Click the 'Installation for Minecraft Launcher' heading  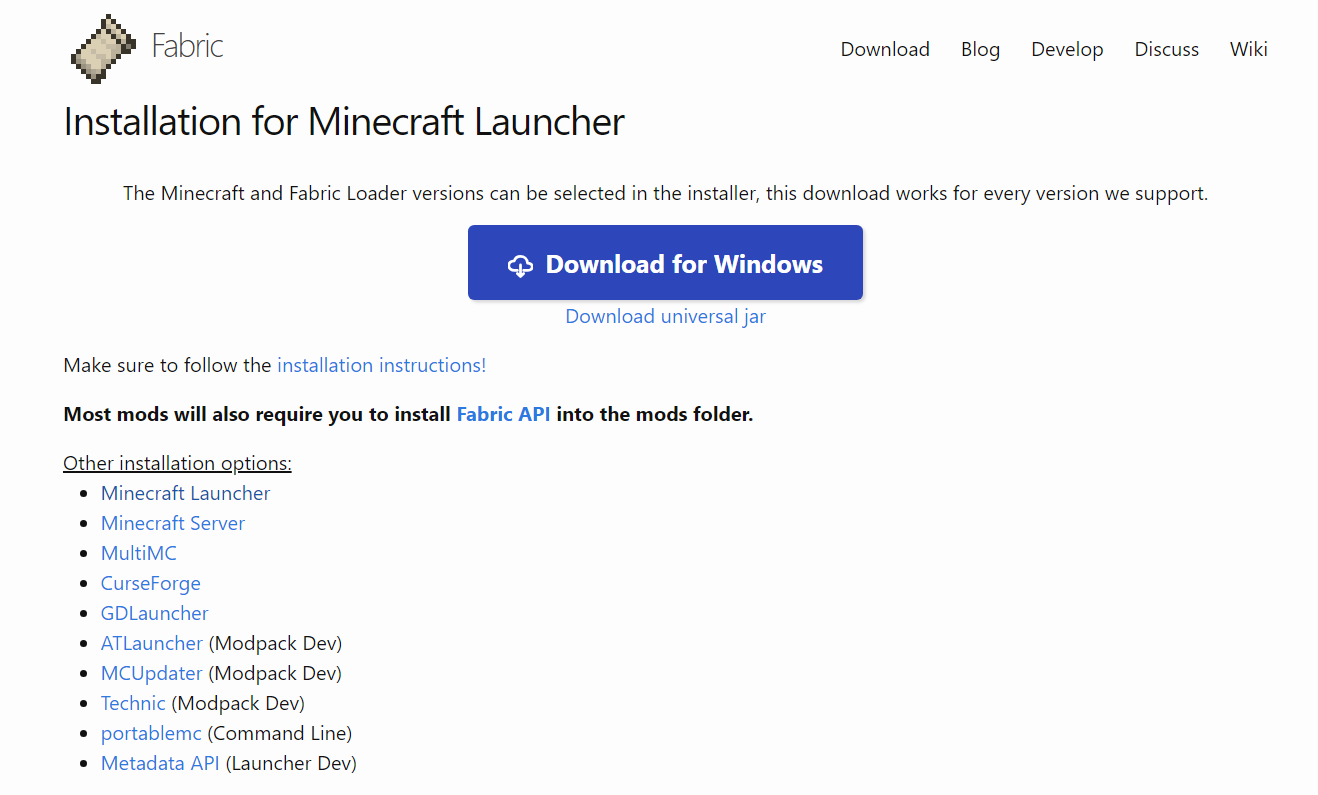pos(344,122)
